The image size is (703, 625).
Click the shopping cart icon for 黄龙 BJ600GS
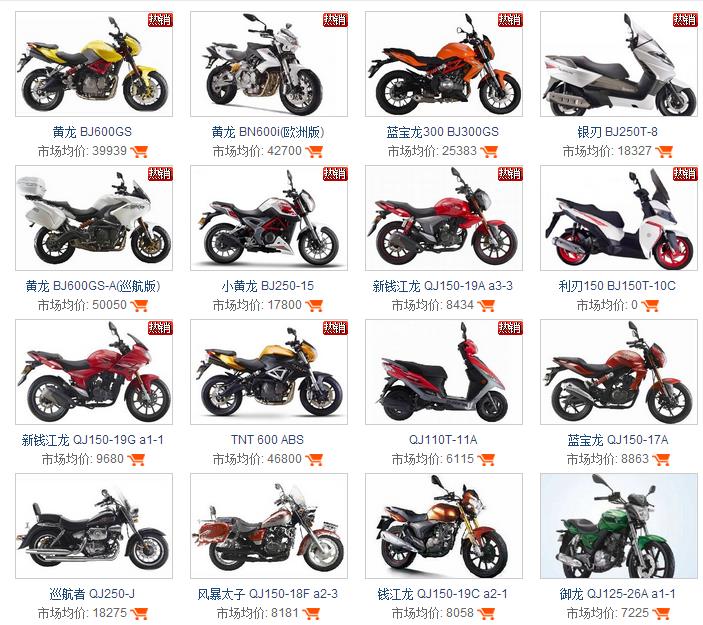point(139,152)
